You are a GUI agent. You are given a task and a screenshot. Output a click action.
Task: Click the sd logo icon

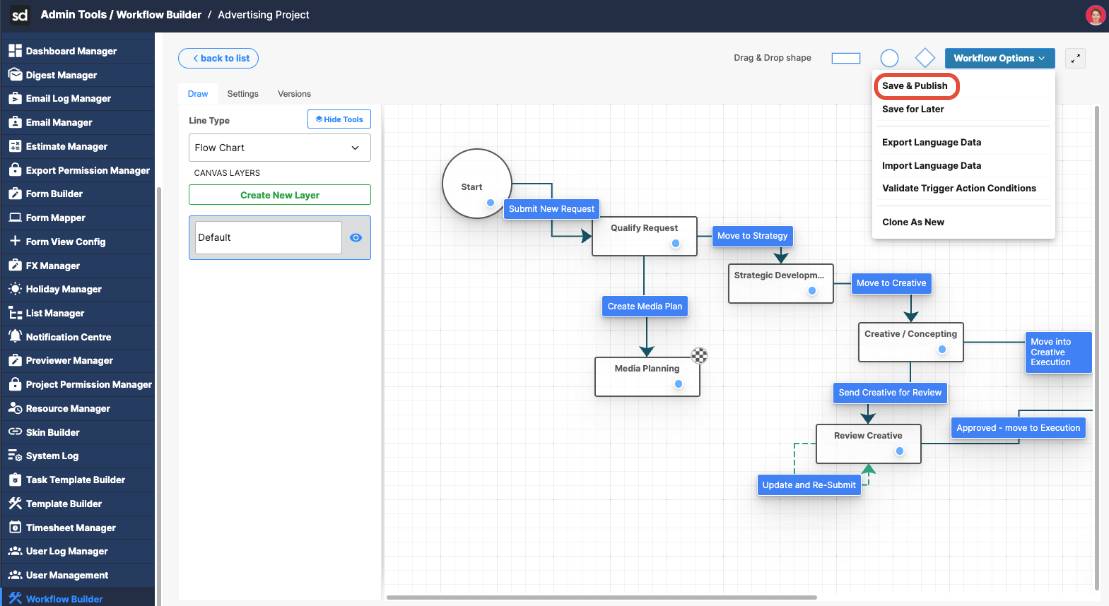click(x=20, y=15)
